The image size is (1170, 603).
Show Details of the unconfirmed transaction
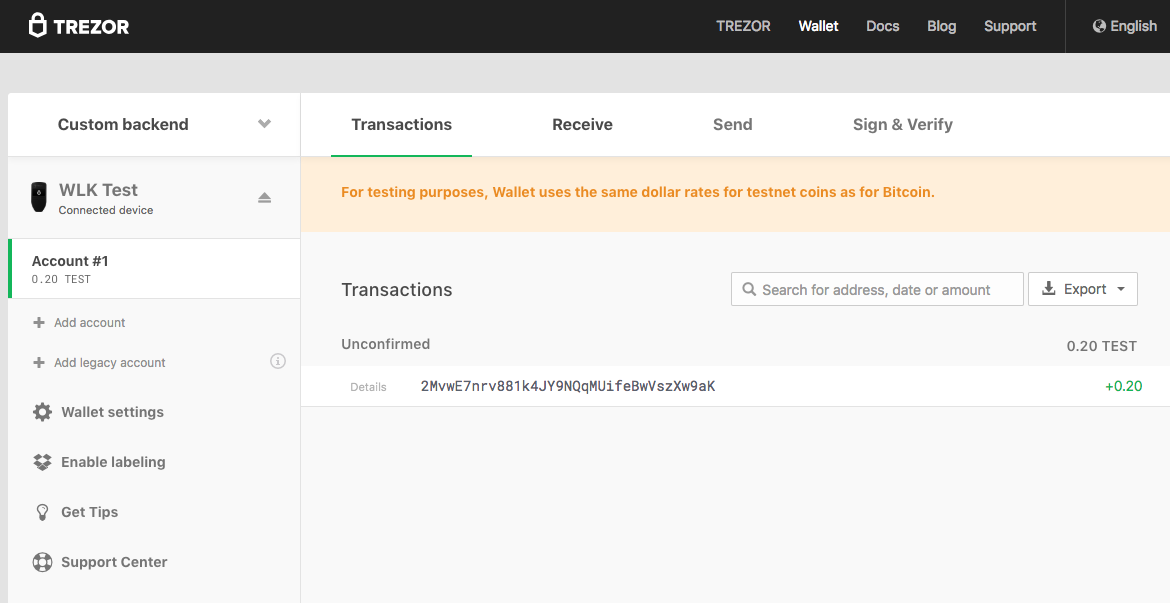(368, 387)
